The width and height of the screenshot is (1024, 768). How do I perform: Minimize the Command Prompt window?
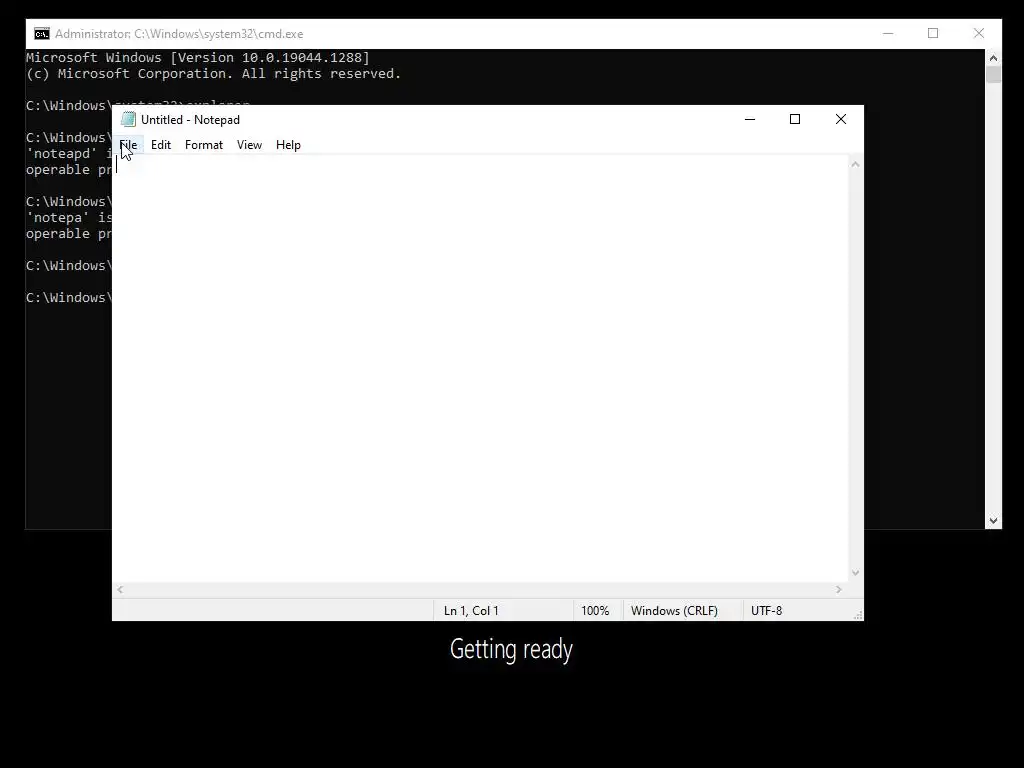[x=888, y=33]
